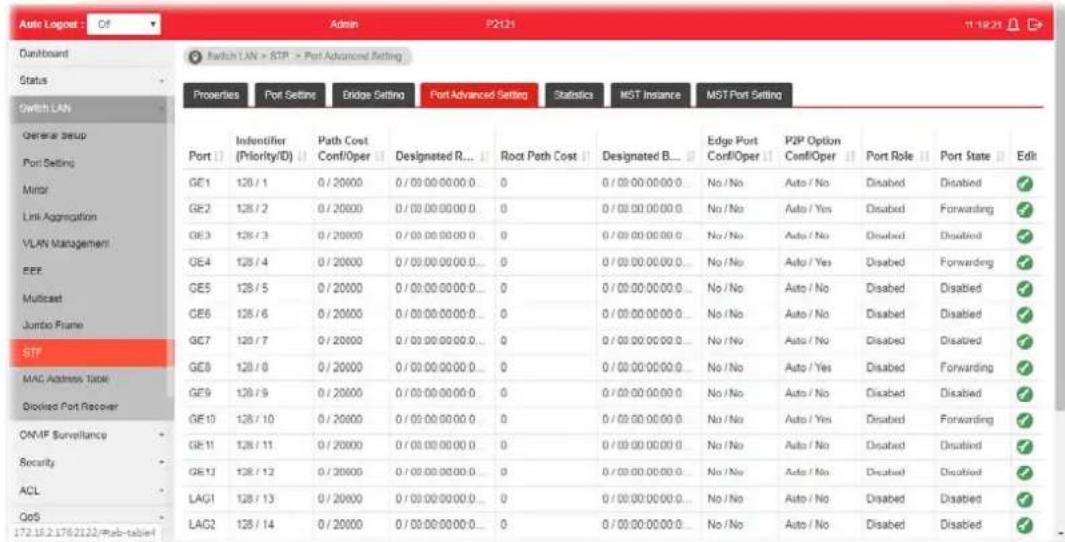1065x542 pixels.
Task: Edit STP settings for port GE12
Action: tap(1024, 473)
